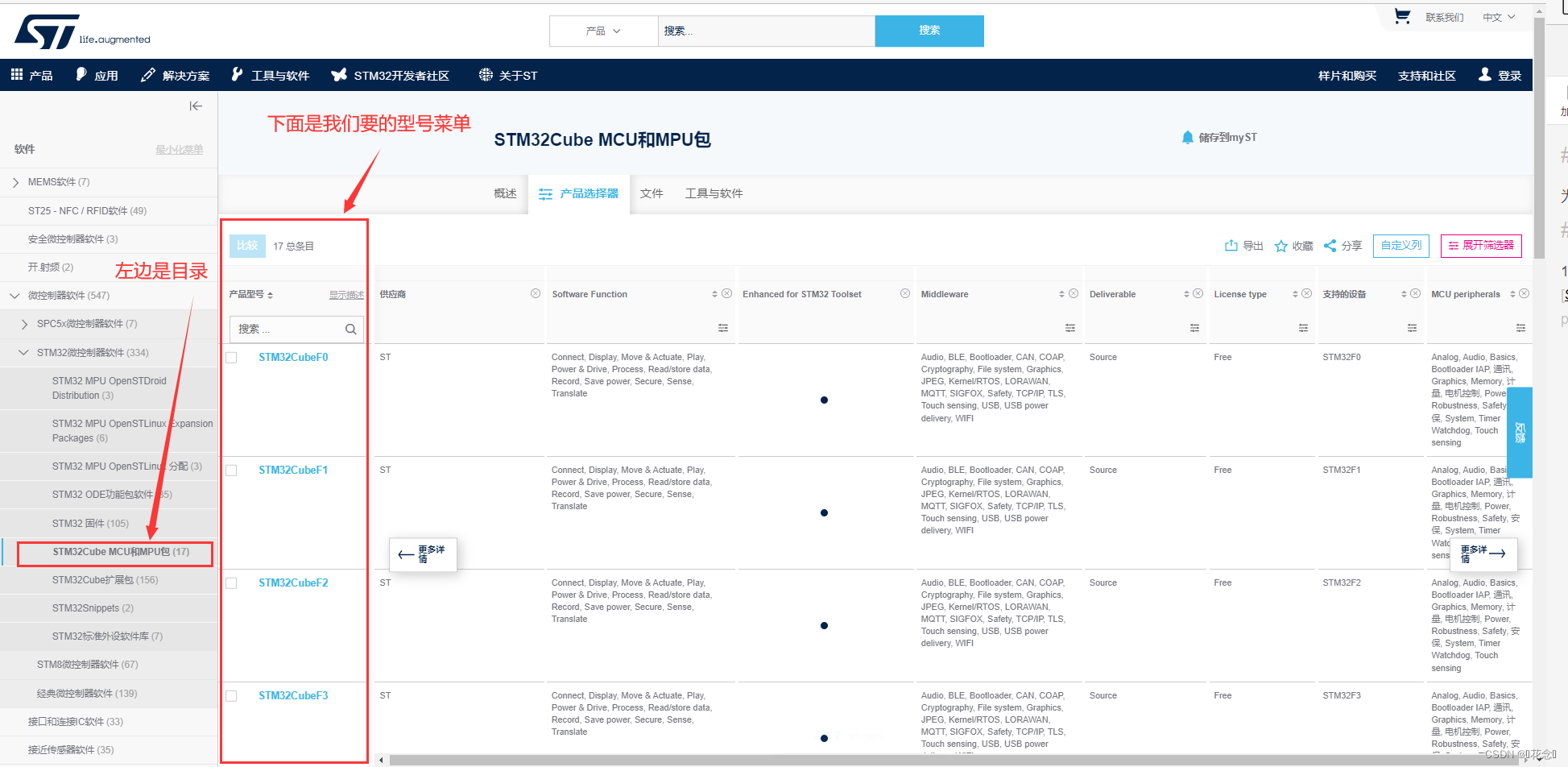Click the 登录 login link
This screenshot has width=1568, height=767.
point(1500,75)
